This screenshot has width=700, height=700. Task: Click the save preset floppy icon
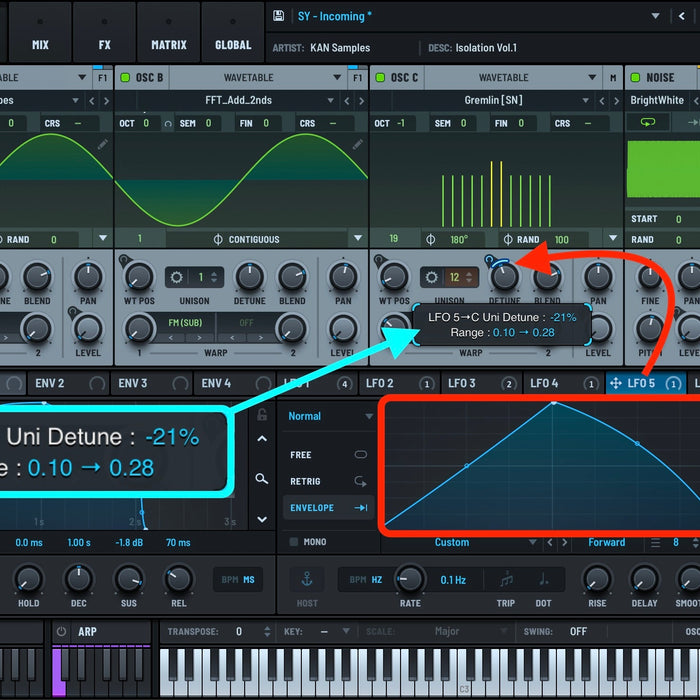pos(278,16)
